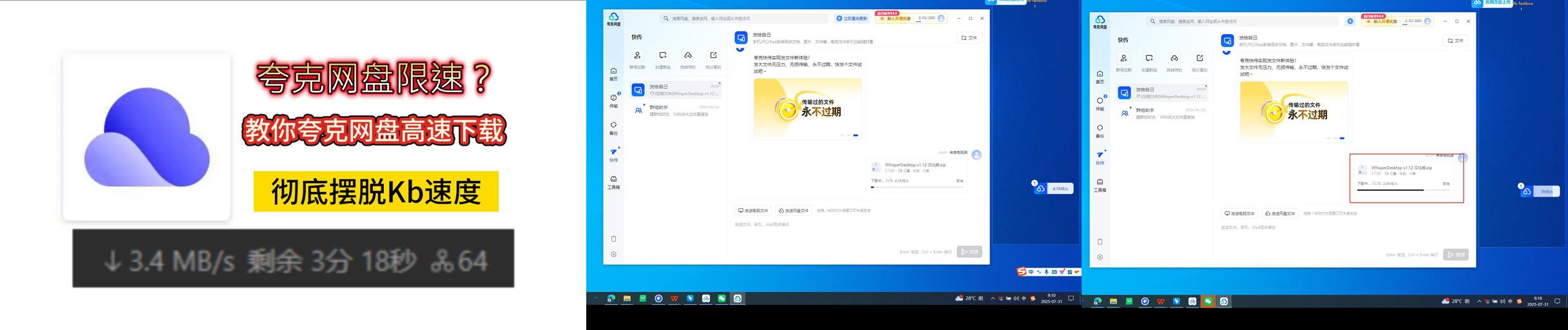The width and height of the screenshot is (1568, 330).
Task: Open 首页 in right Quark window sidebar
Action: 1100,77
